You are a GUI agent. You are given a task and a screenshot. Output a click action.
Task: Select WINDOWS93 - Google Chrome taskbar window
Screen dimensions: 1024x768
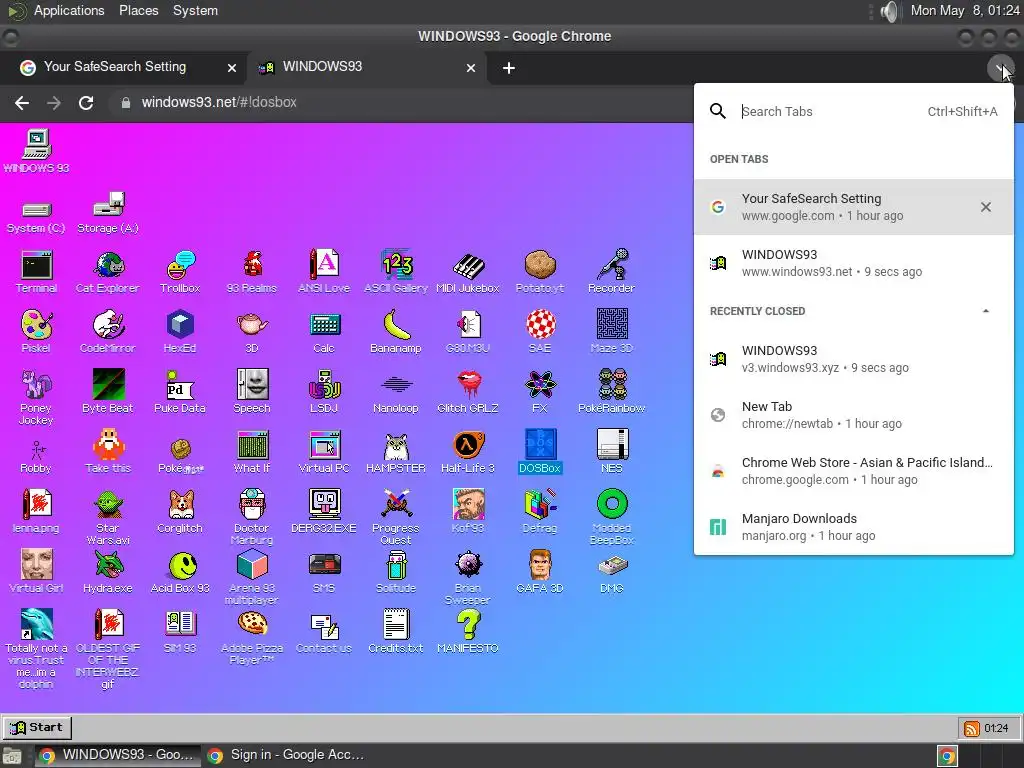point(116,755)
